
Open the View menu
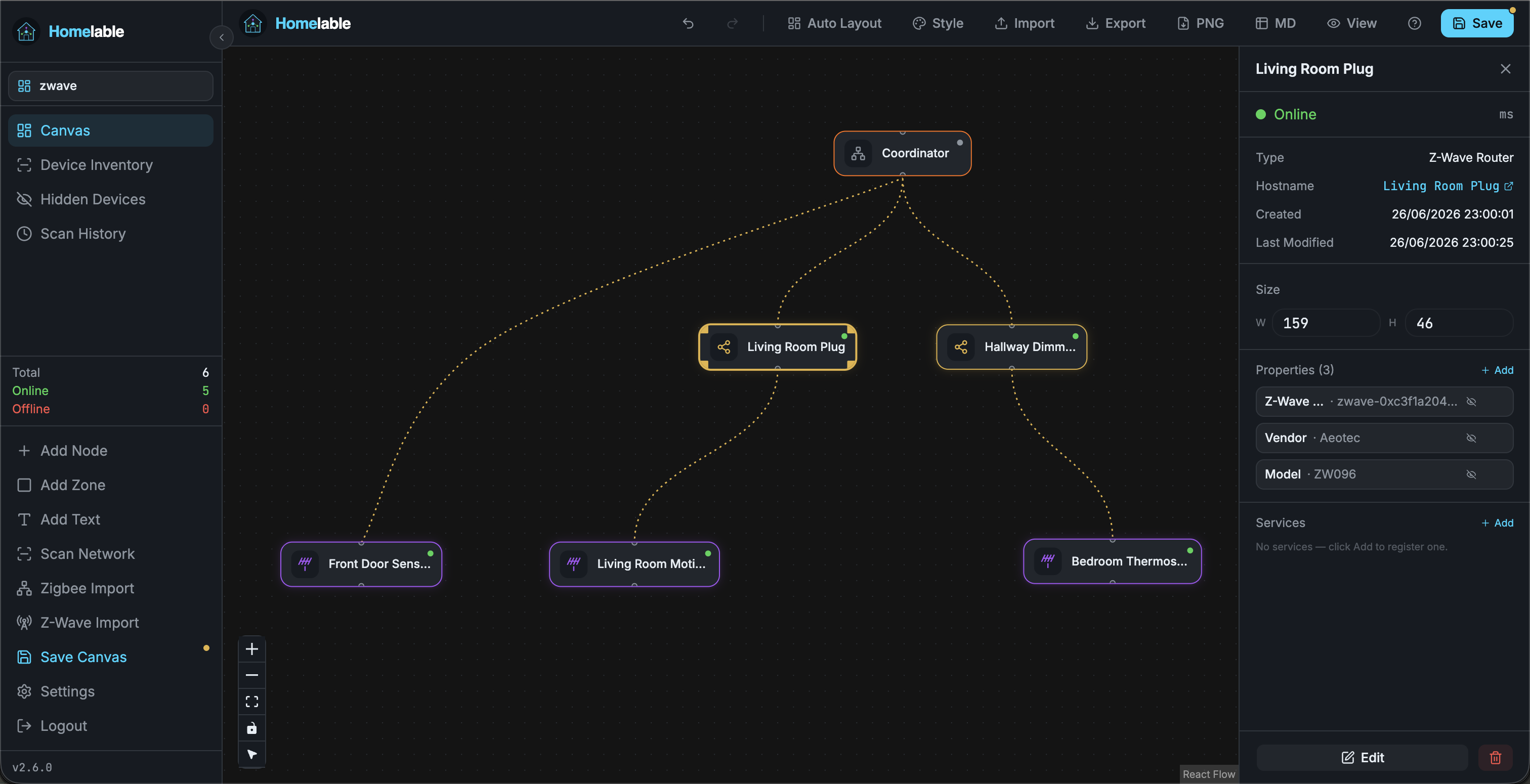1352,23
